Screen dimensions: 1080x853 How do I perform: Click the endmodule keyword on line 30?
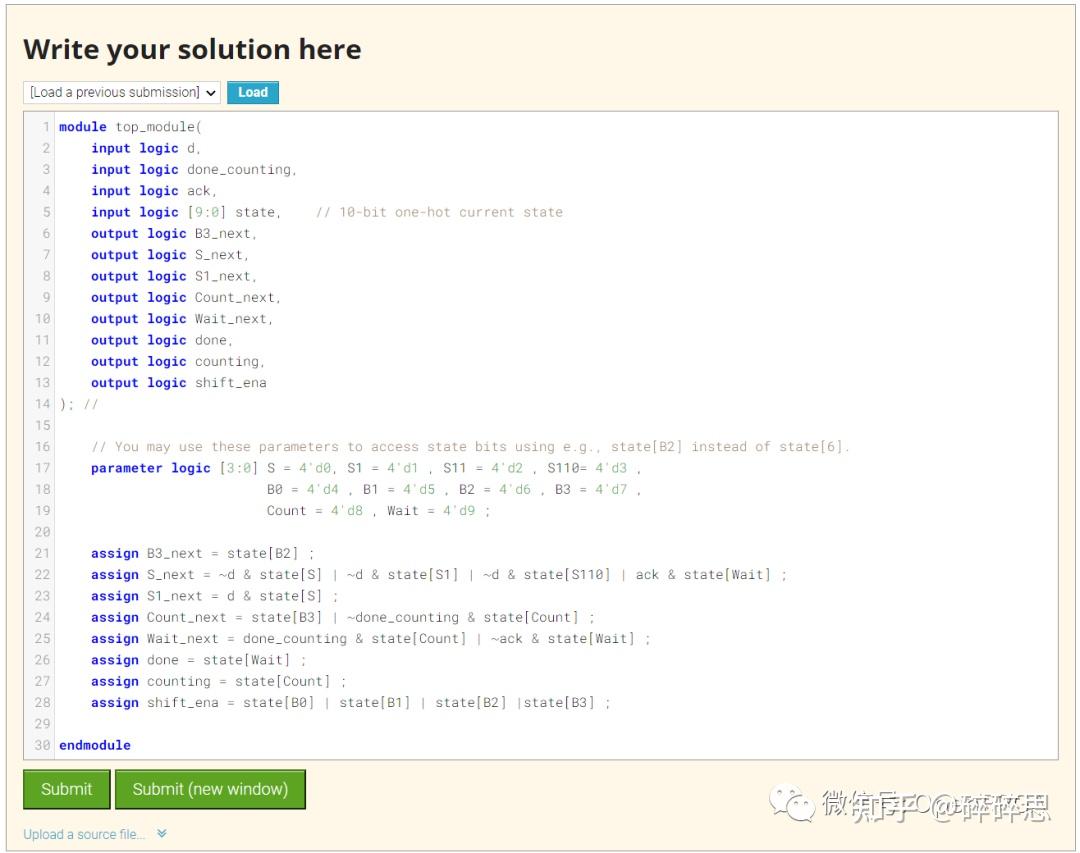tap(94, 744)
